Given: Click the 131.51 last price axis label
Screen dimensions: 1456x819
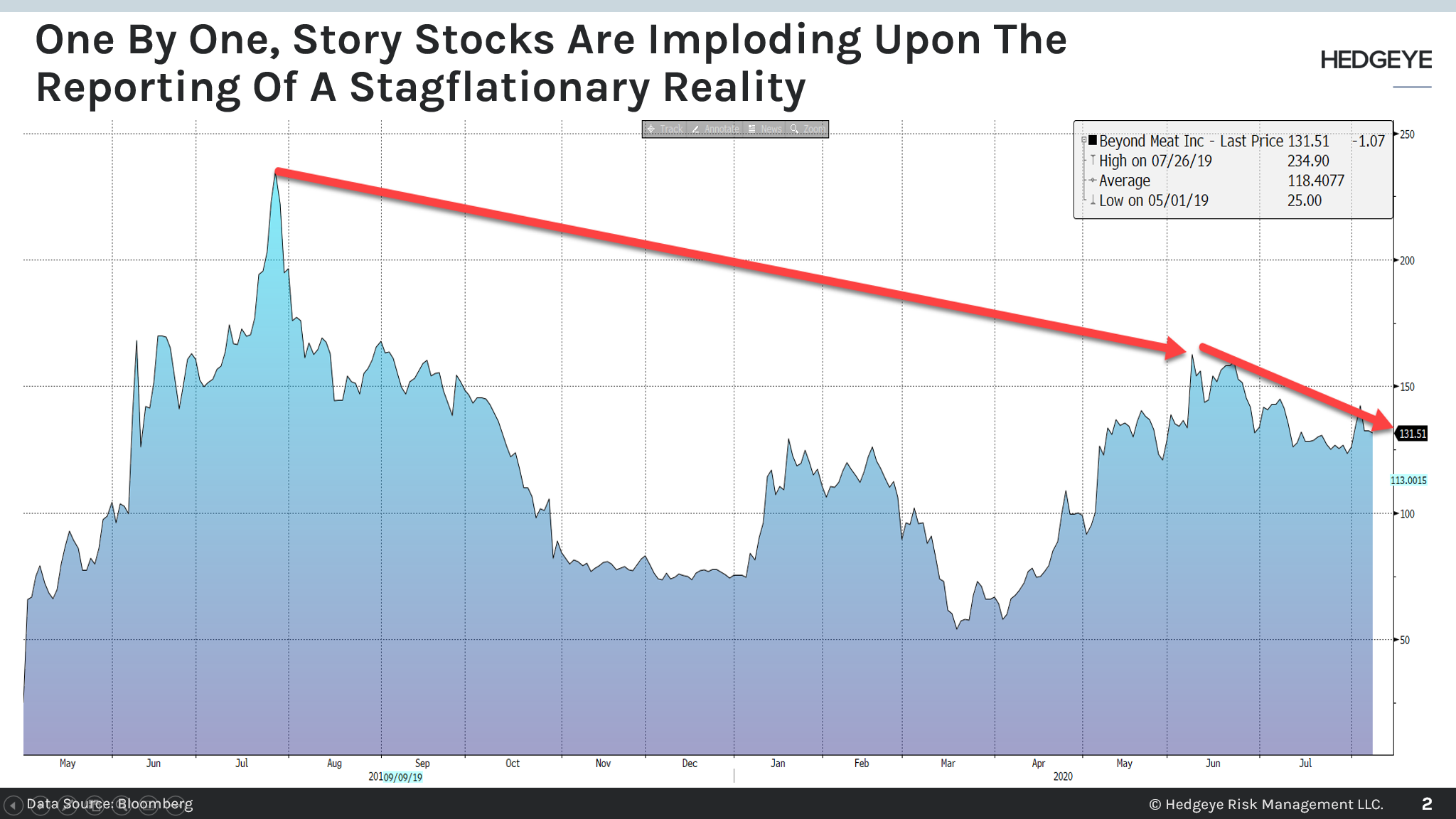Looking at the screenshot, I should tap(1410, 432).
